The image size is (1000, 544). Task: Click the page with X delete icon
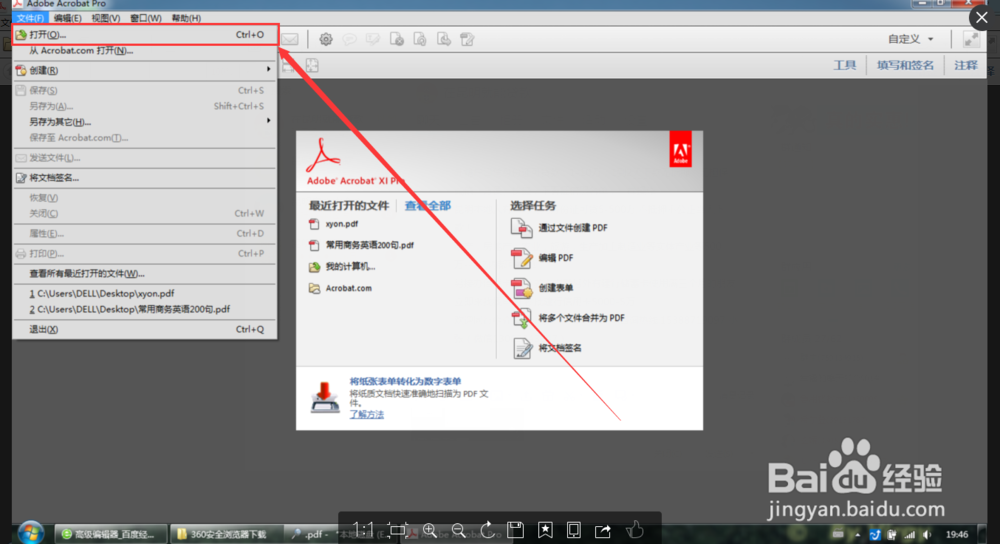click(397, 40)
